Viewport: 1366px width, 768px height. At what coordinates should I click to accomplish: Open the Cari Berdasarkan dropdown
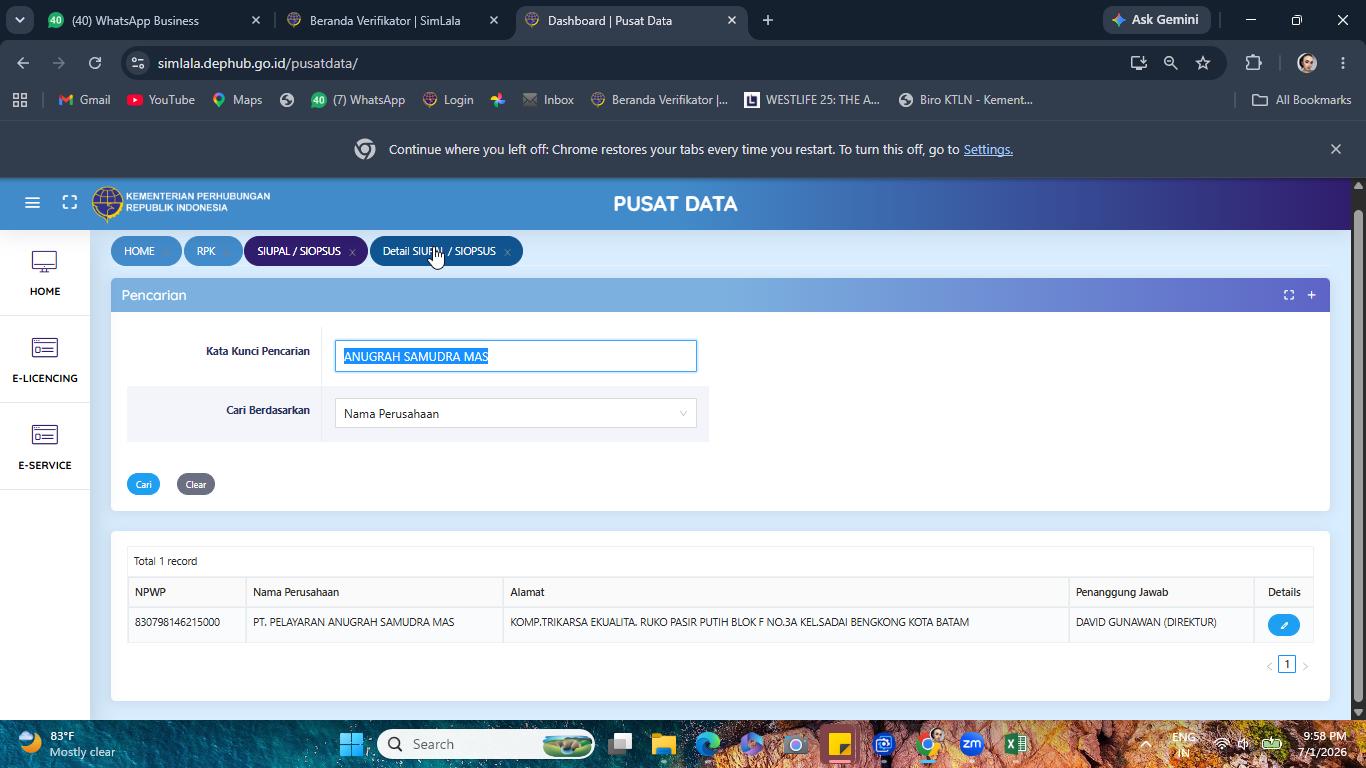(516, 413)
